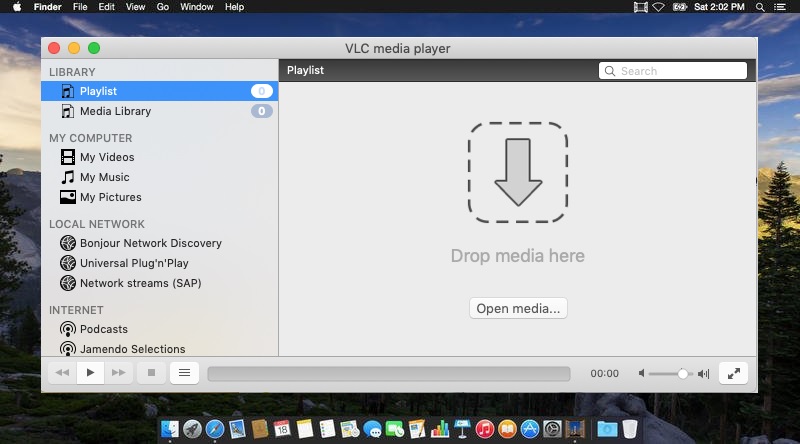Open Notification Center list icon
800x444 pixels.
click(x=780, y=7)
